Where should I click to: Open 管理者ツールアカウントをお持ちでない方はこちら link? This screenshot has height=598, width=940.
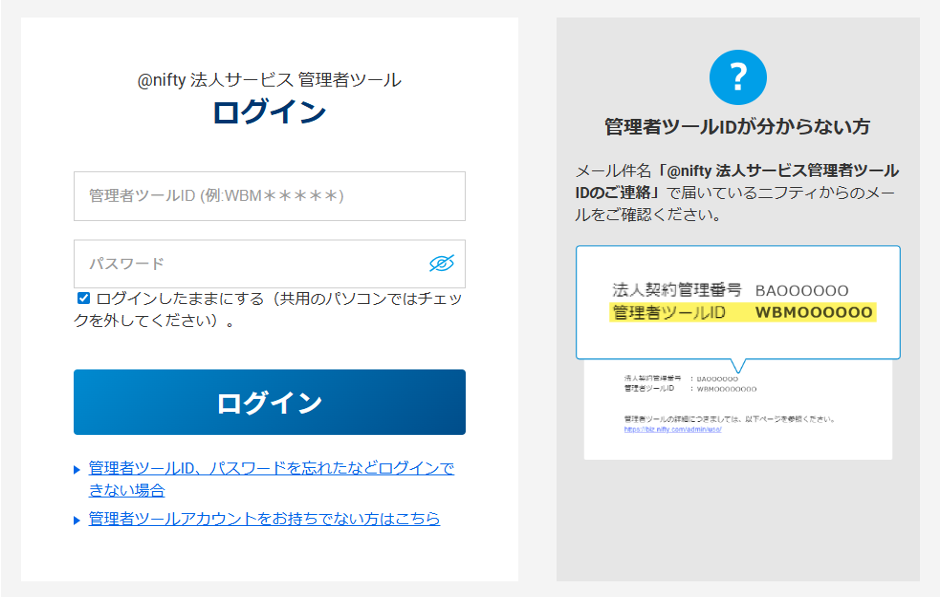pyautogui.click(x=264, y=518)
